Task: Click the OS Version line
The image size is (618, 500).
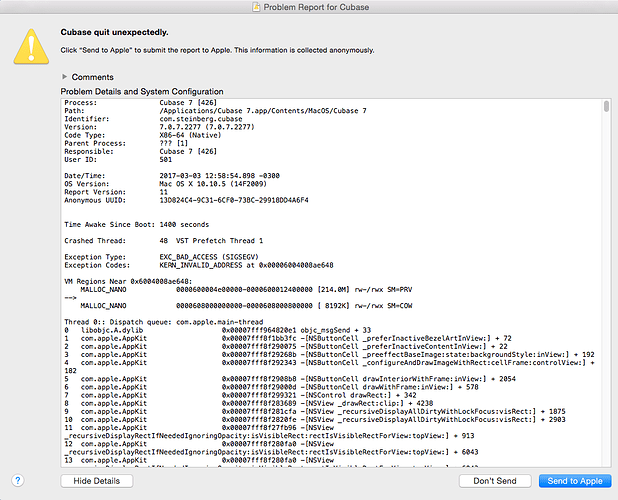Action: (x=166, y=184)
